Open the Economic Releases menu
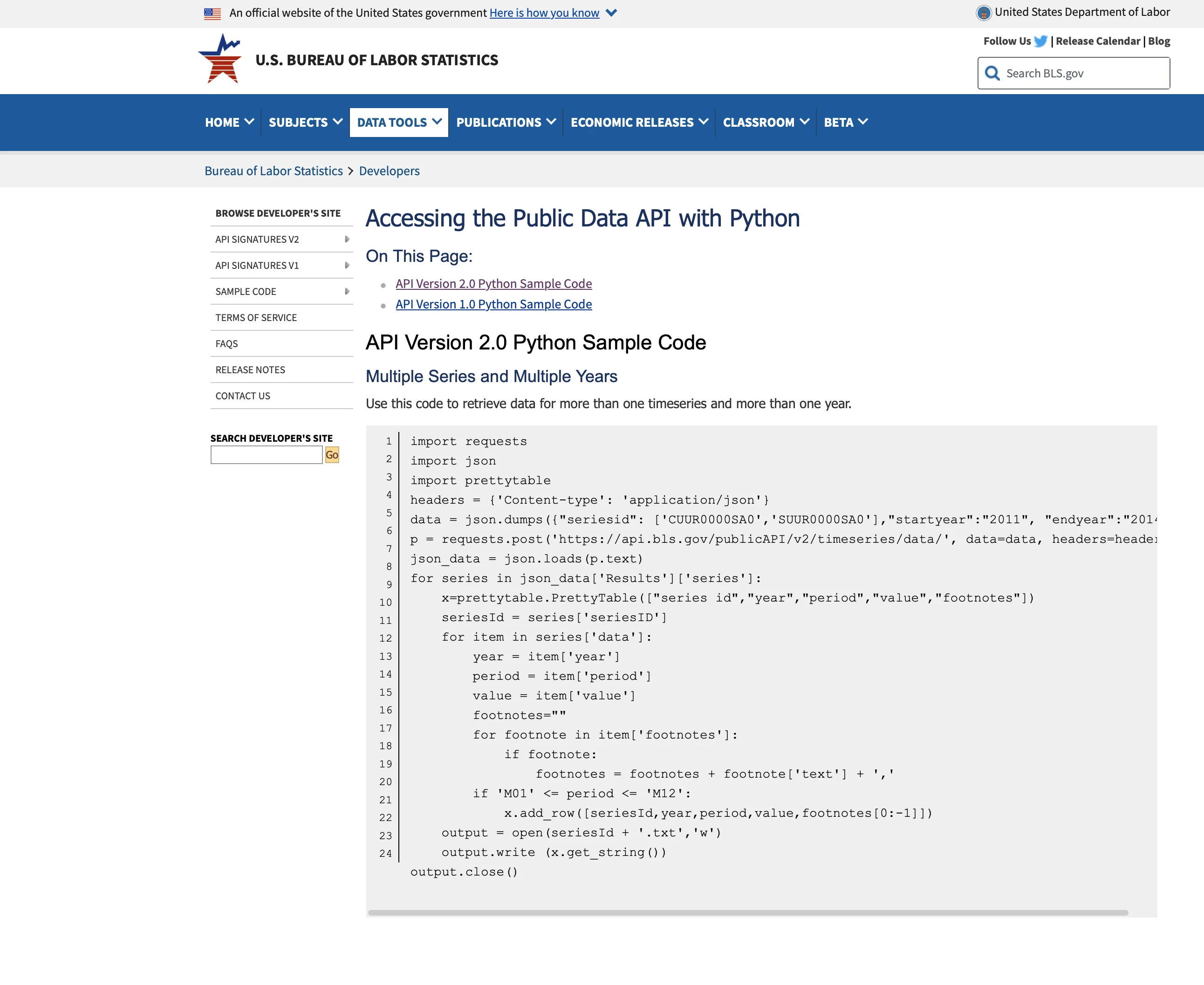This screenshot has width=1204, height=985. (x=639, y=123)
